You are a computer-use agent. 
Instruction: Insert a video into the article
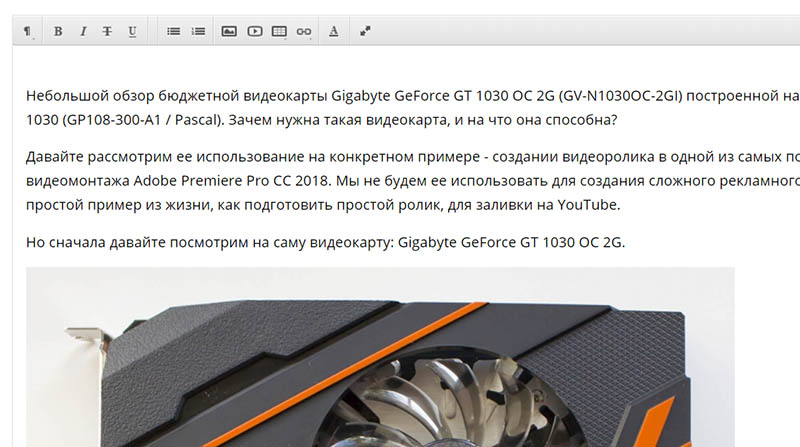tap(255, 32)
